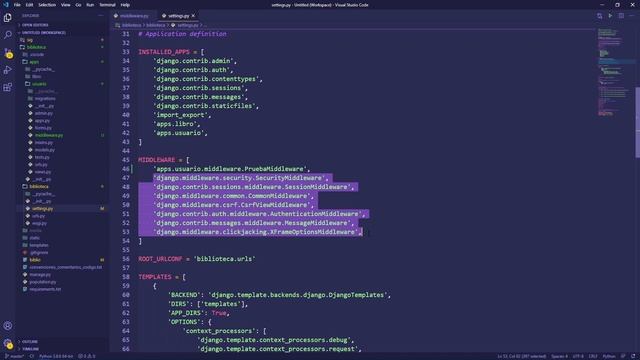Click line number 45 in the gutter
This screenshot has height=360, width=640.
point(125,160)
